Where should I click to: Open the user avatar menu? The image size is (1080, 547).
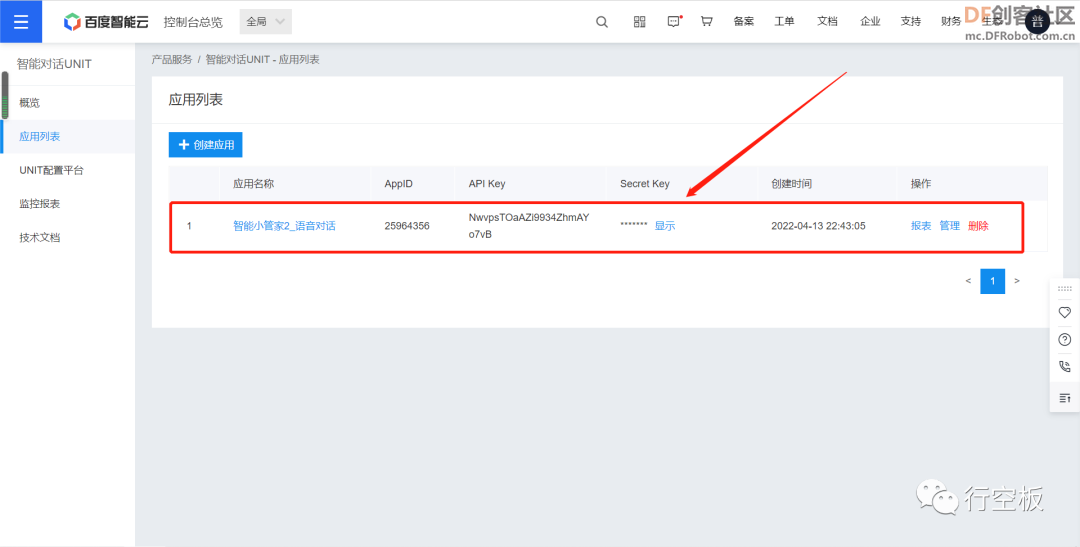pyautogui.click(x=1037, y=21)
